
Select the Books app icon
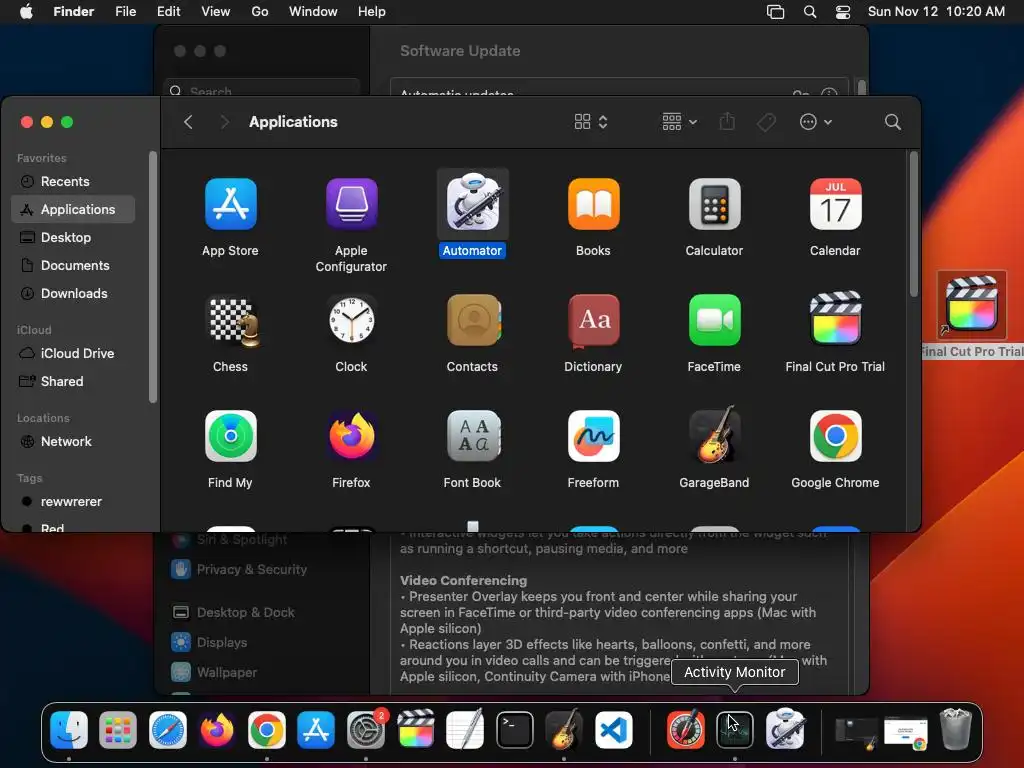click(593, 204)
